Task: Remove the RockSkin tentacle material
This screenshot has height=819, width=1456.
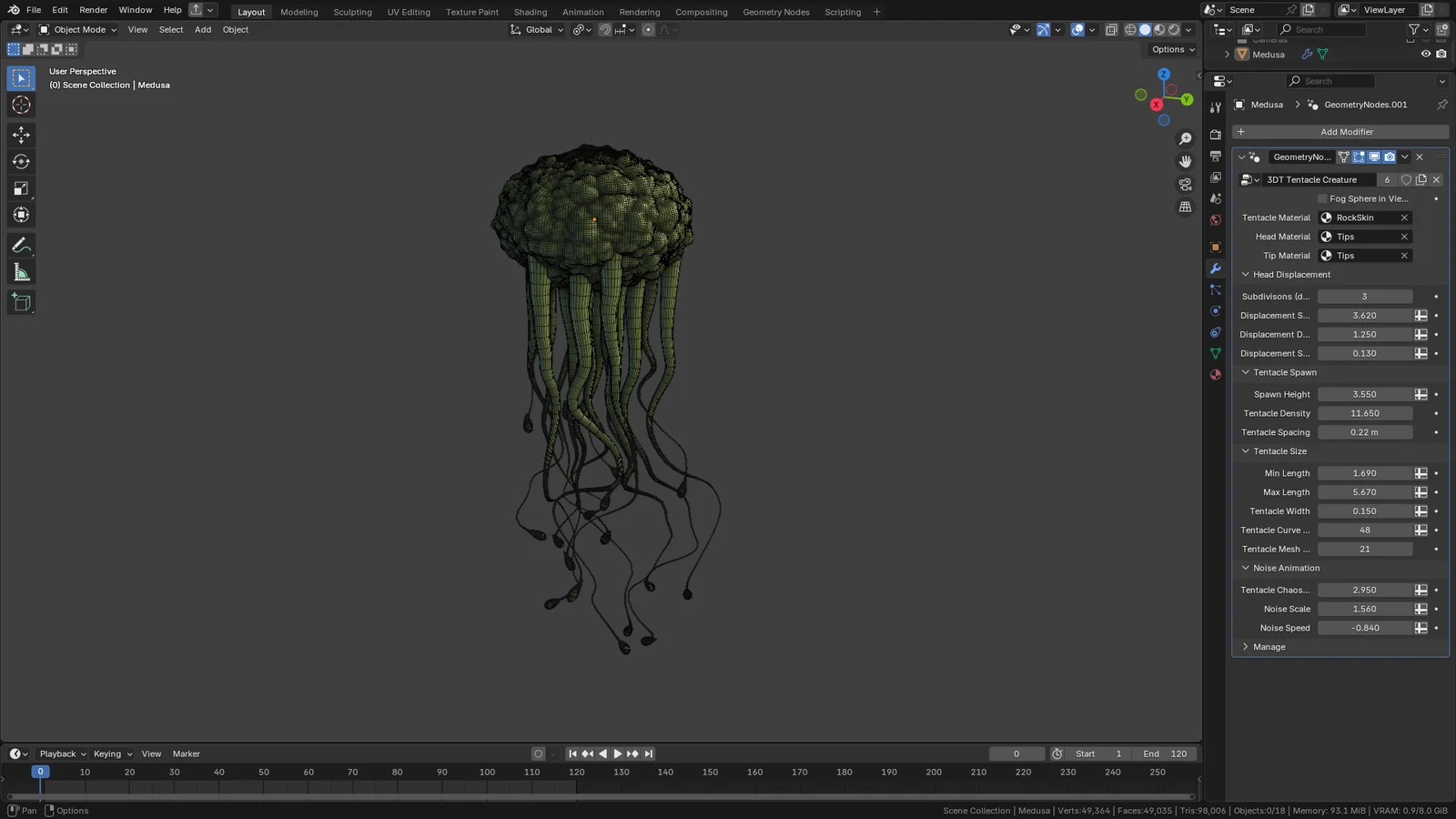Action: tap(1404, 217)
